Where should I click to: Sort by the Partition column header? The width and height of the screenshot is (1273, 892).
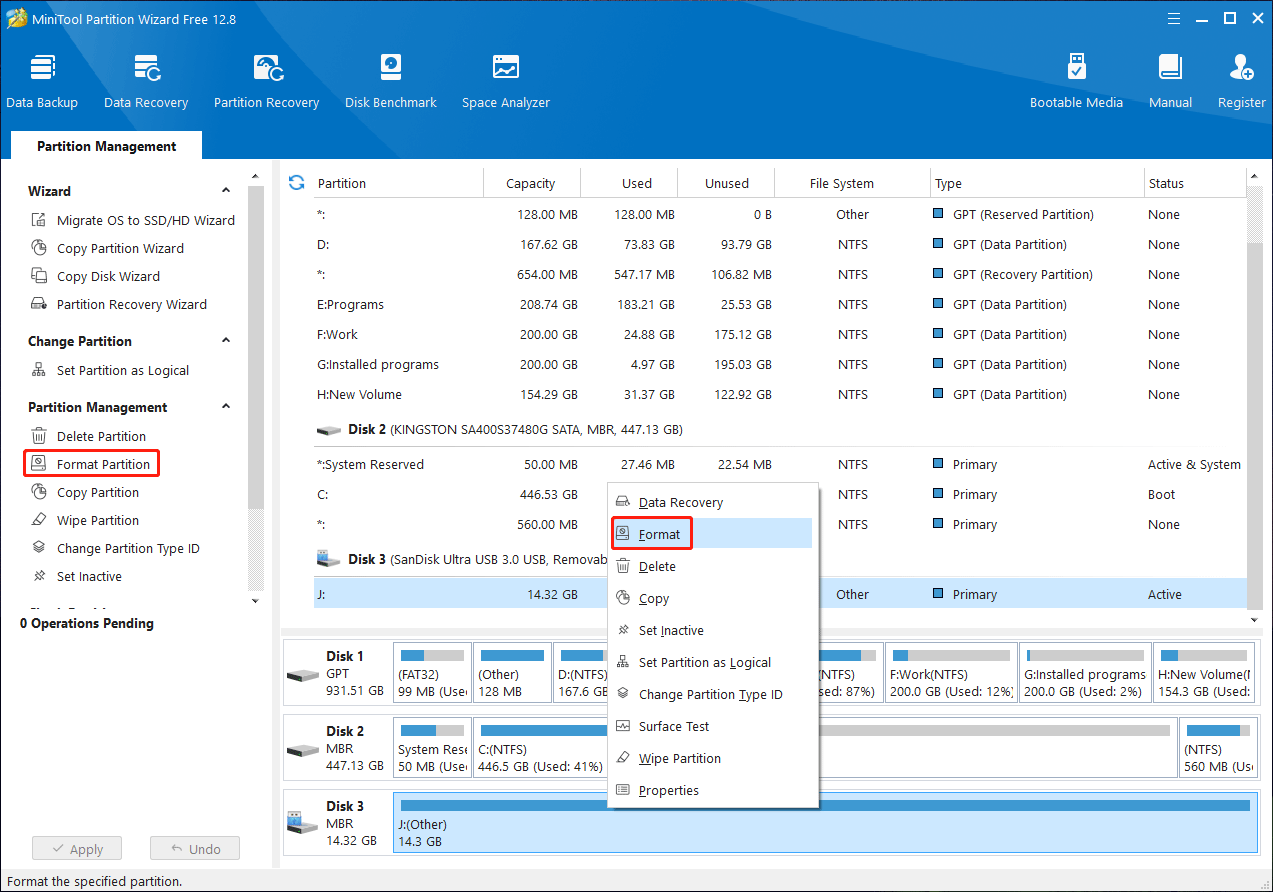point(398,183)
